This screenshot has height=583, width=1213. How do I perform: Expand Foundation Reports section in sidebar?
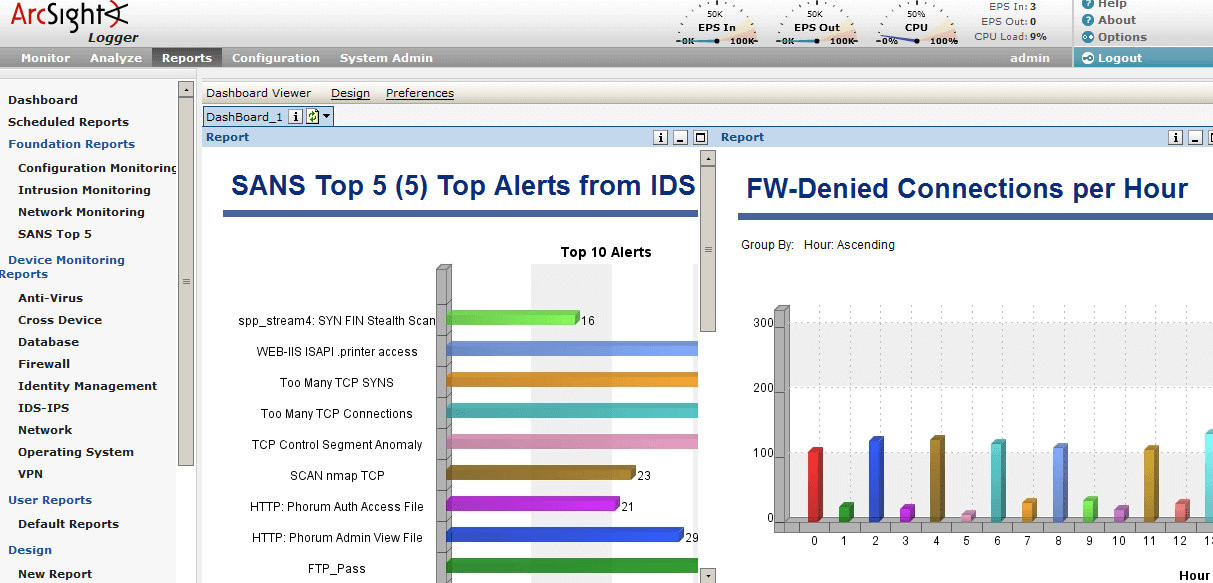coord(71,144)
